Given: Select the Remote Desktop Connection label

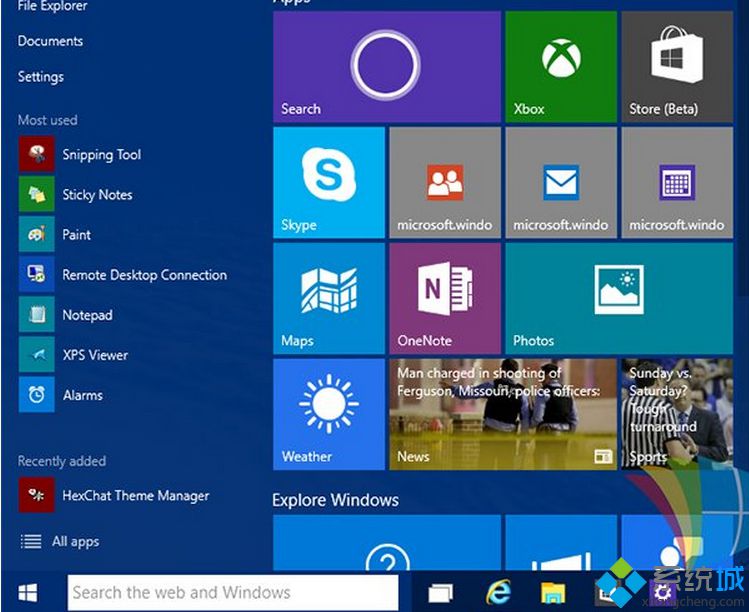Looking at the screenshot, I should coord(145,275).
